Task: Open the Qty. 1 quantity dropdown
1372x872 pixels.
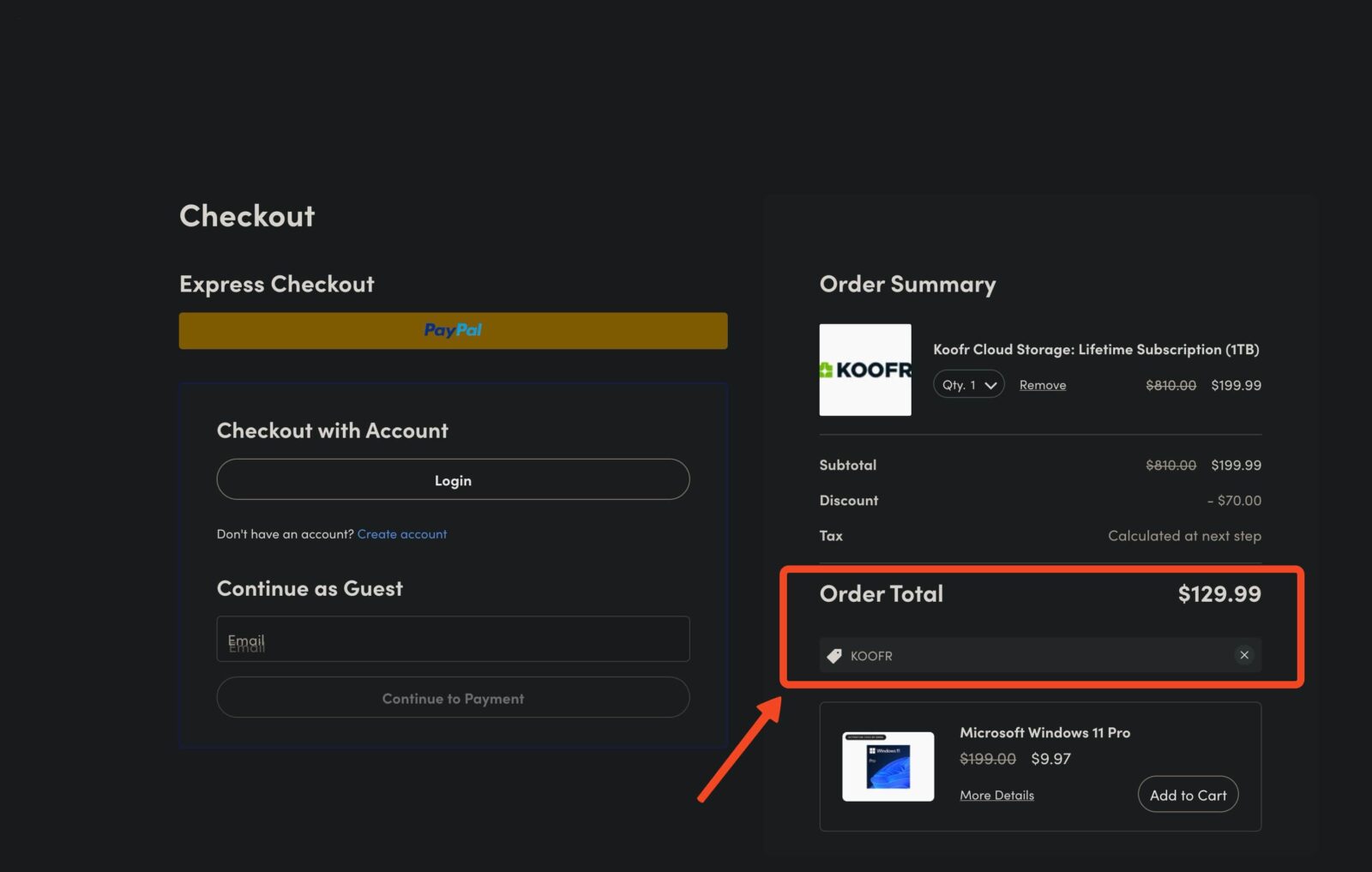Action: point(968,385)
